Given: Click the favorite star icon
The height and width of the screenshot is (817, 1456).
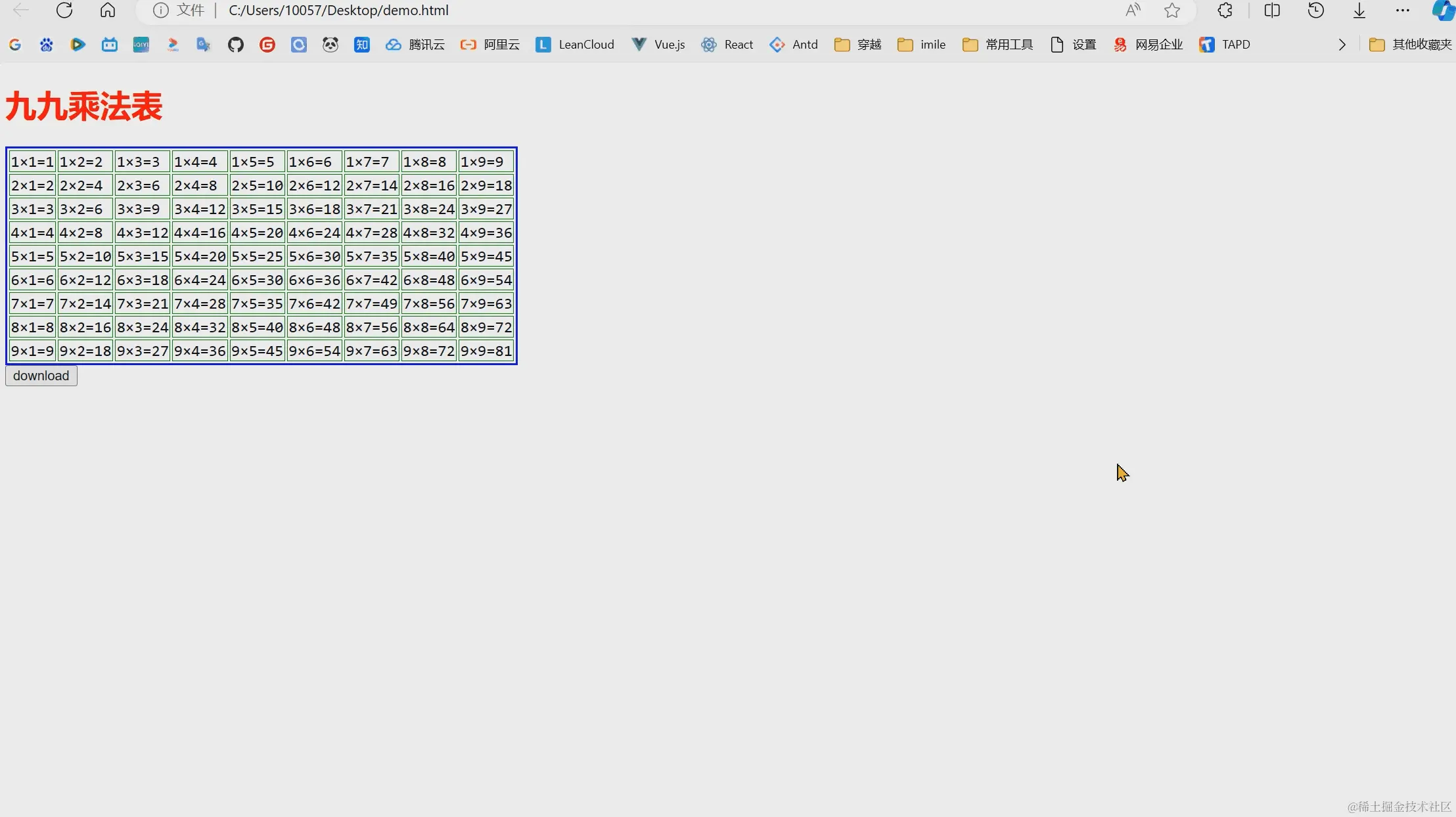Looking at the screenshot, I should pyautogui.click(x=1172, y=11).
